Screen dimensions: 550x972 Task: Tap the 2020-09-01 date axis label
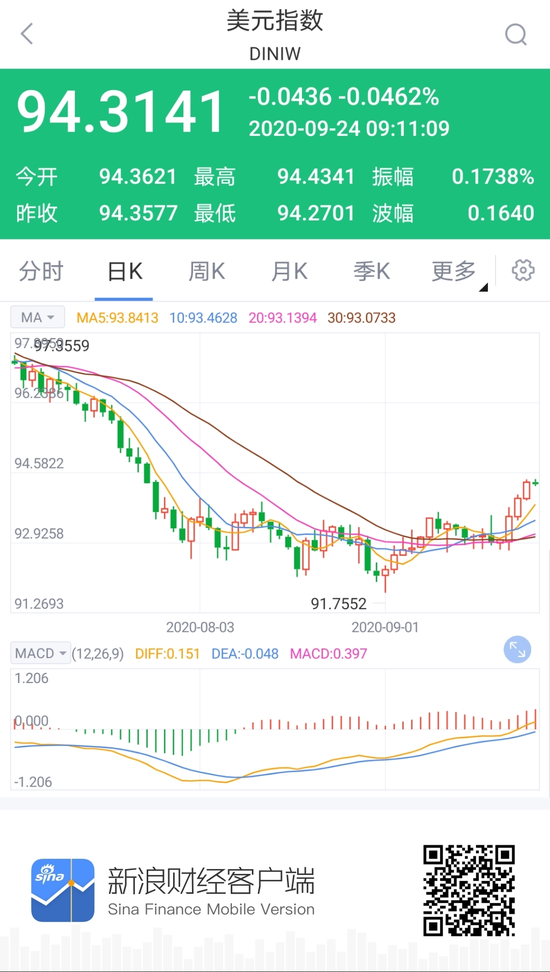point(385,627)
